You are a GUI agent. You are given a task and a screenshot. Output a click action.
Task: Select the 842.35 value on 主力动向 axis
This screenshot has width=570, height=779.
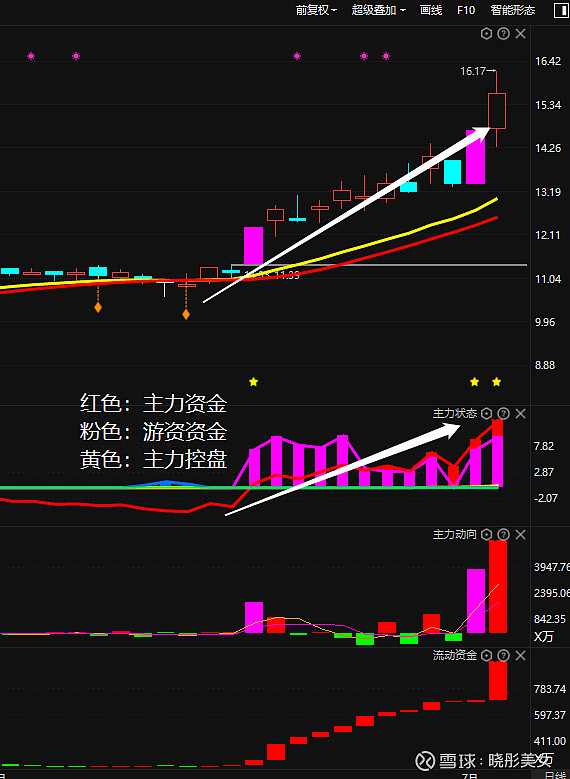pos(550,619)
